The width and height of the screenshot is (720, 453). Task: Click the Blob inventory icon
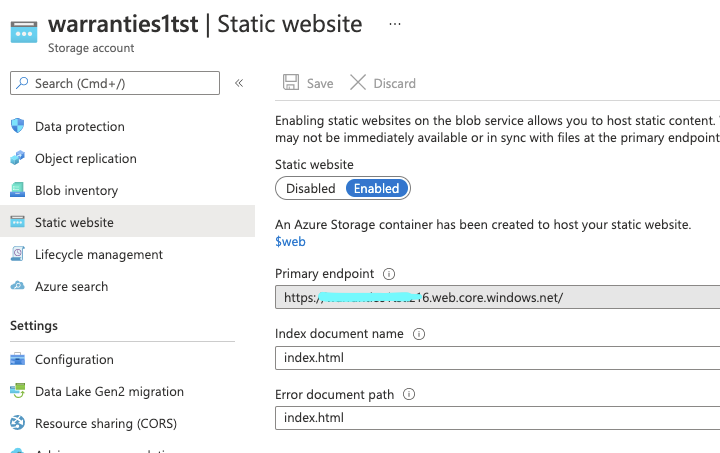pos(17,190)
